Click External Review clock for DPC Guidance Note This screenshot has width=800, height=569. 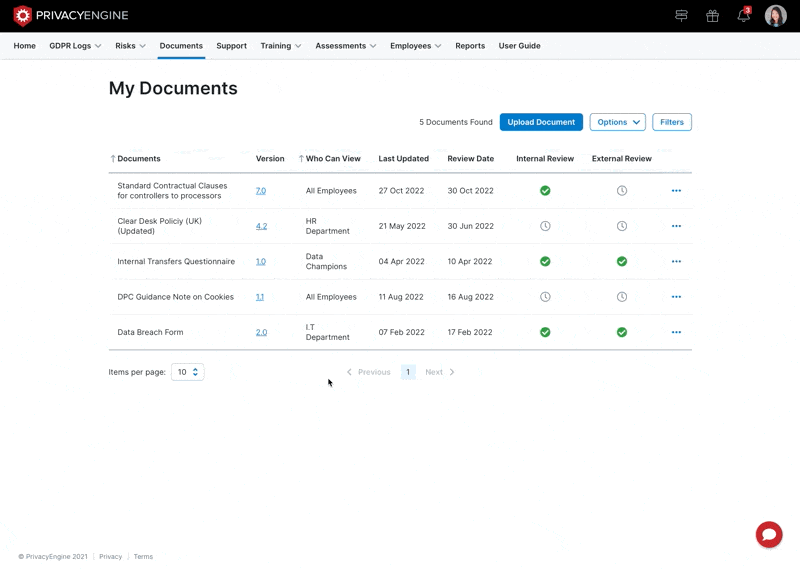[x=621, y=296]
